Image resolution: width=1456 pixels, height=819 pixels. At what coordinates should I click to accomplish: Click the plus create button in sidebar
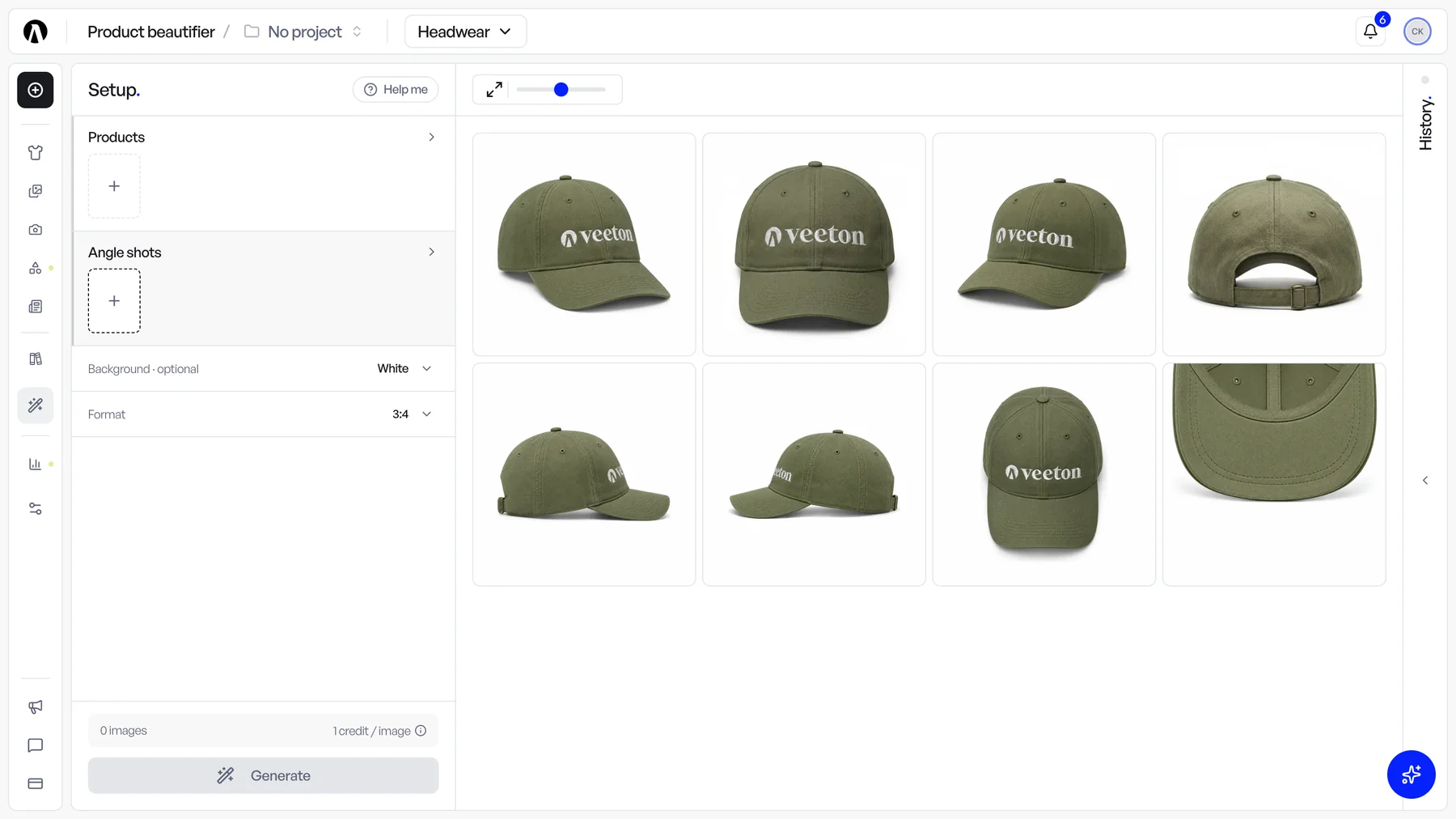[x=36, y=90]
